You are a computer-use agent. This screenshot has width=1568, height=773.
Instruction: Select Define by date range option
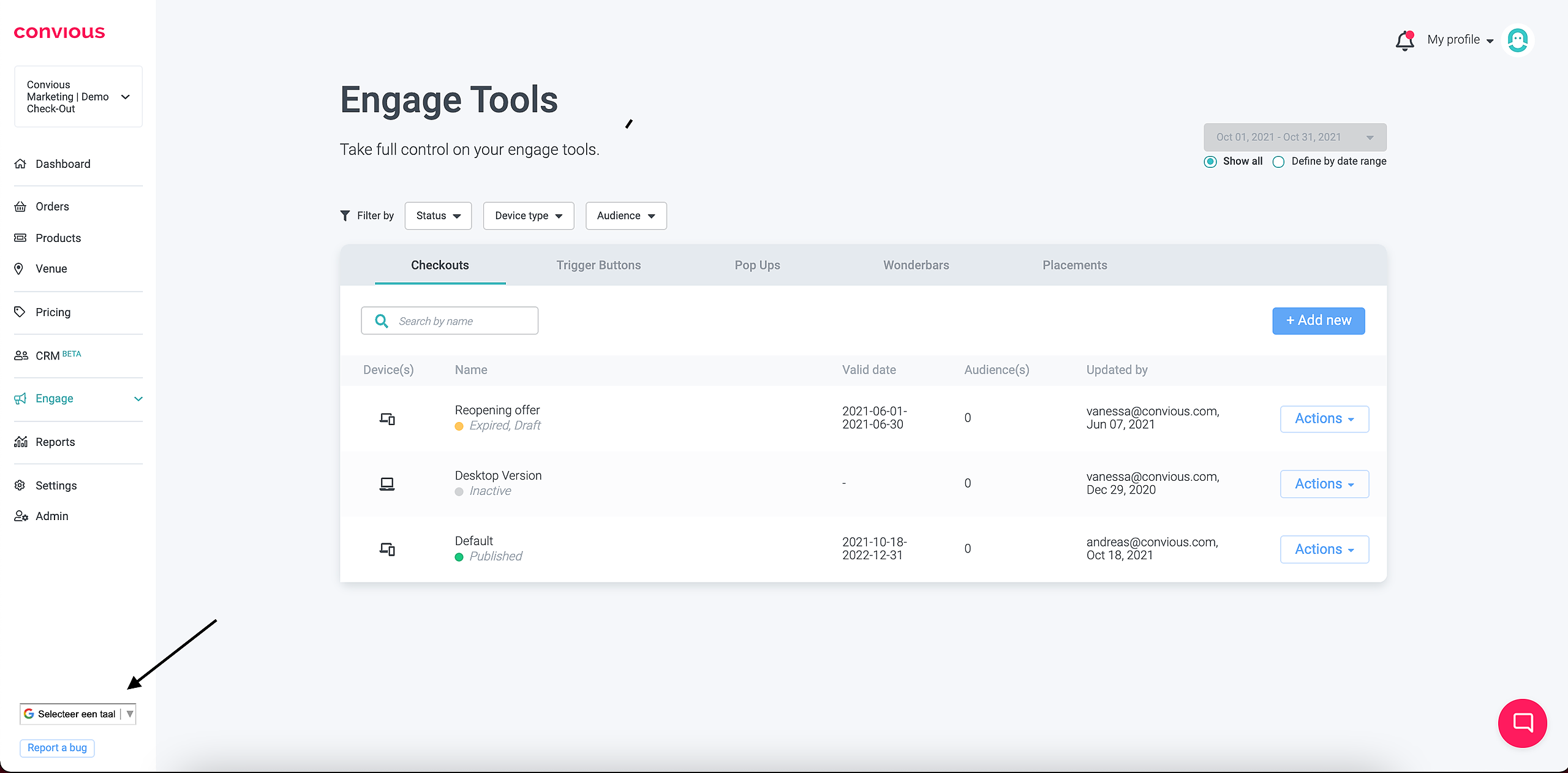click(x=1278, y=162)
